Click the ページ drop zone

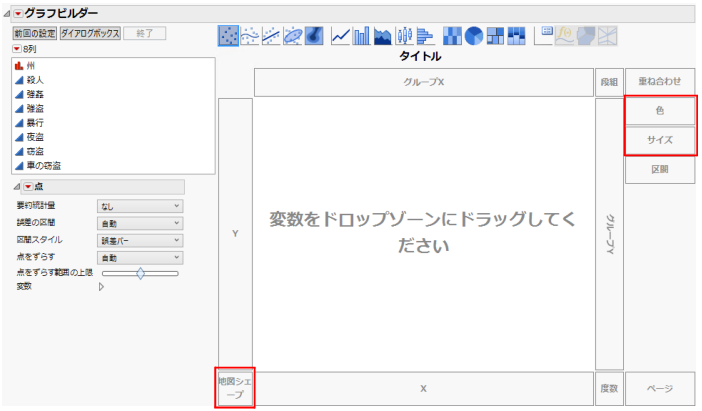[660, 389]
